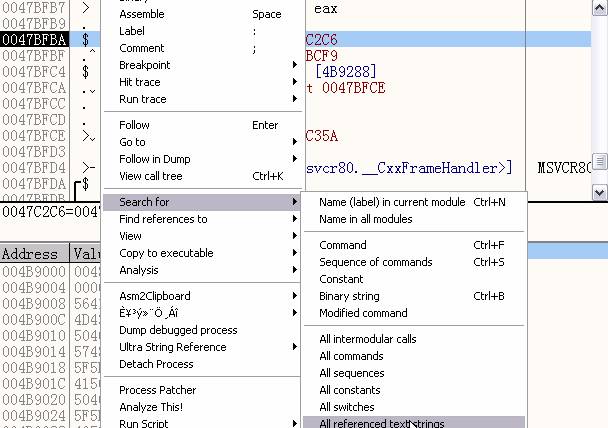The width and height of the screenshot is (608, 428).
Task: Select dump address 004B9020
Action: click(x=34, y=400)
